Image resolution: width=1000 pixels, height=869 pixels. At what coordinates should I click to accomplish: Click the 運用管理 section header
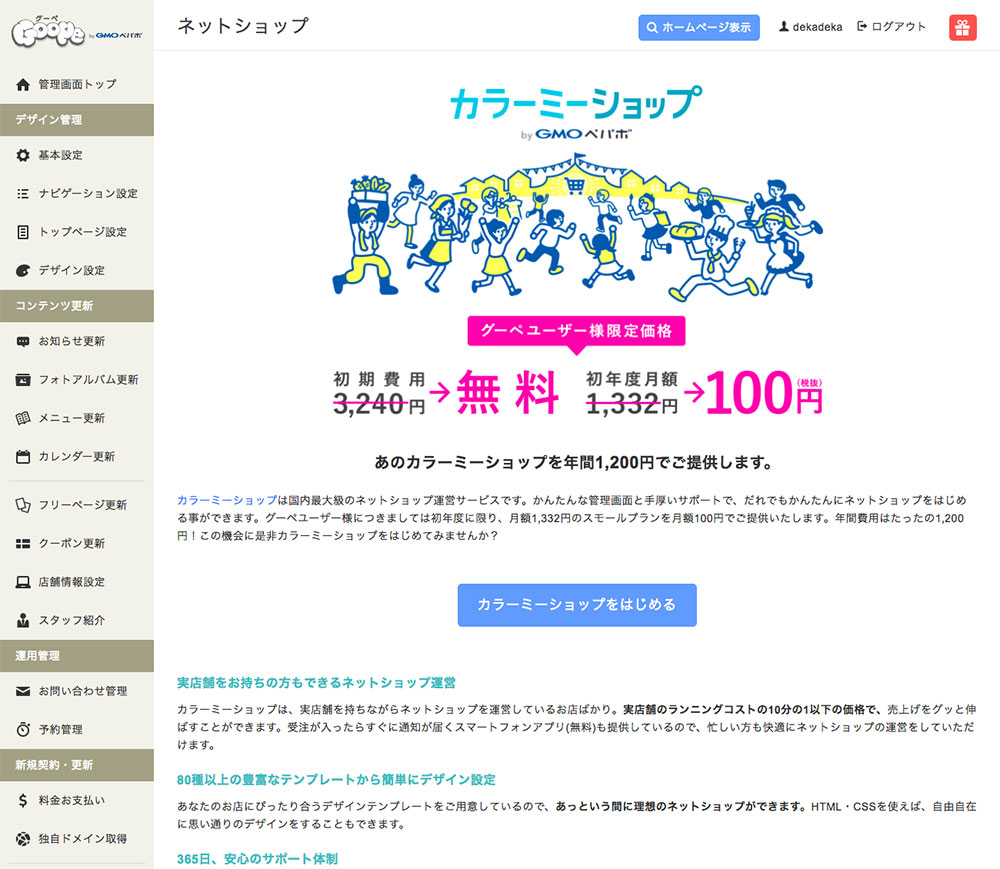coord(77,655)
